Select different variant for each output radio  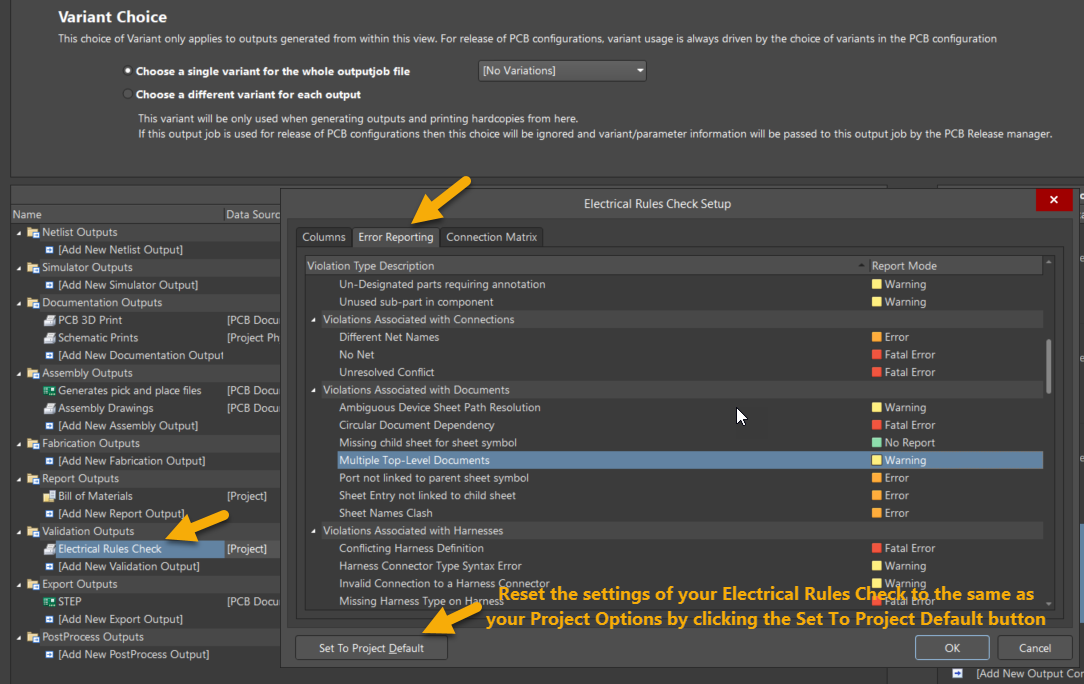[x=127, y=94]
